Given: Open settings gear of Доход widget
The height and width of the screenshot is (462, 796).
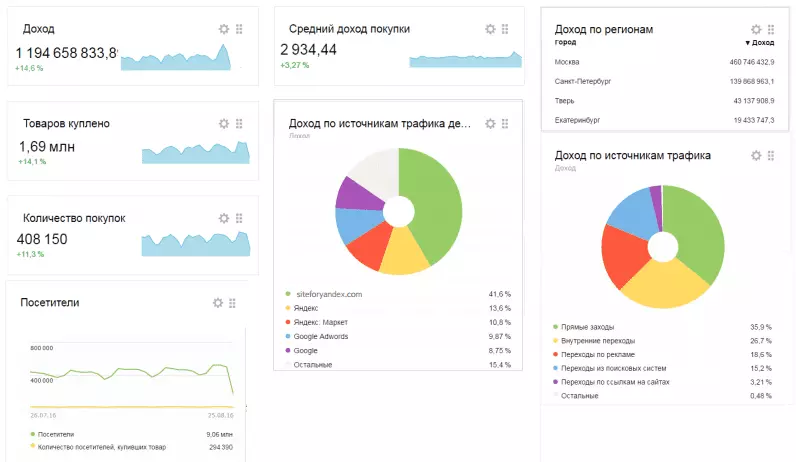Looking at the screenshot, I should click(224, 29).
